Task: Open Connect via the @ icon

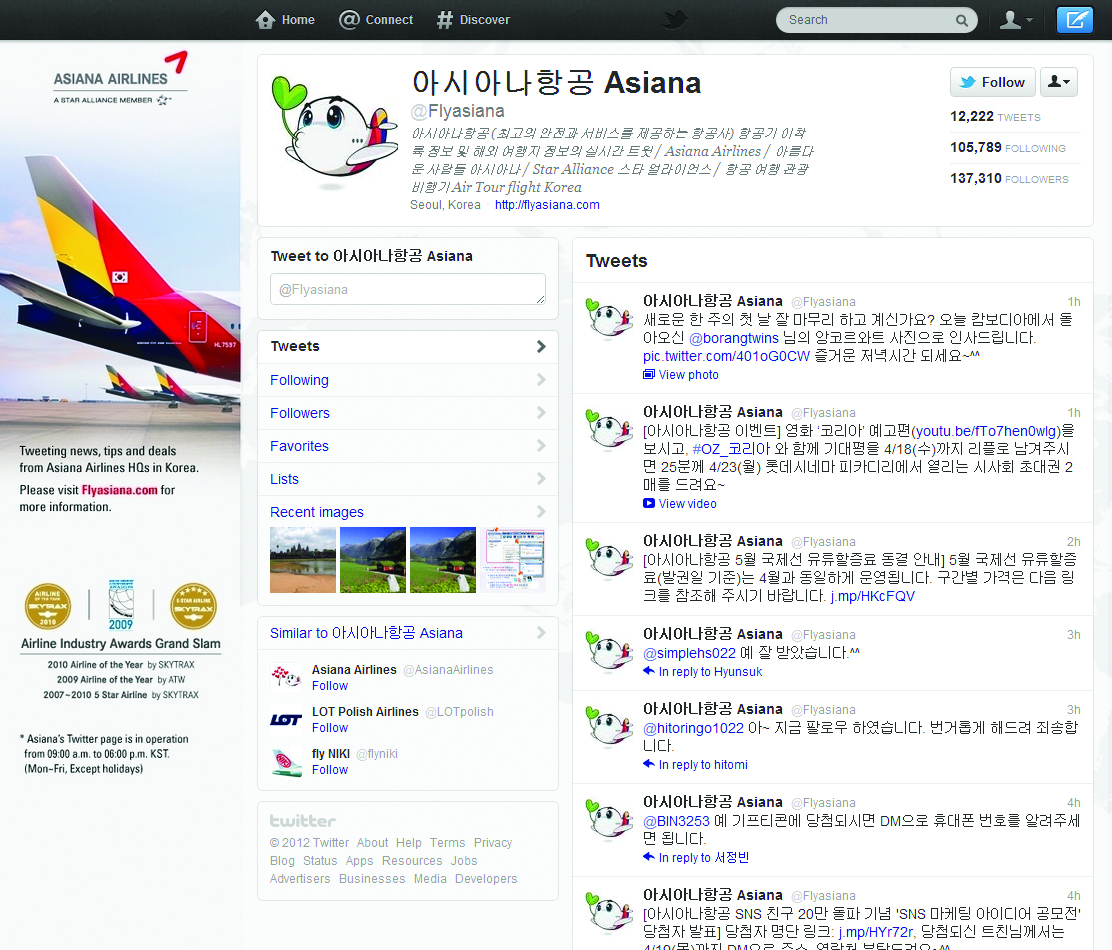Action: click(350, 19)
